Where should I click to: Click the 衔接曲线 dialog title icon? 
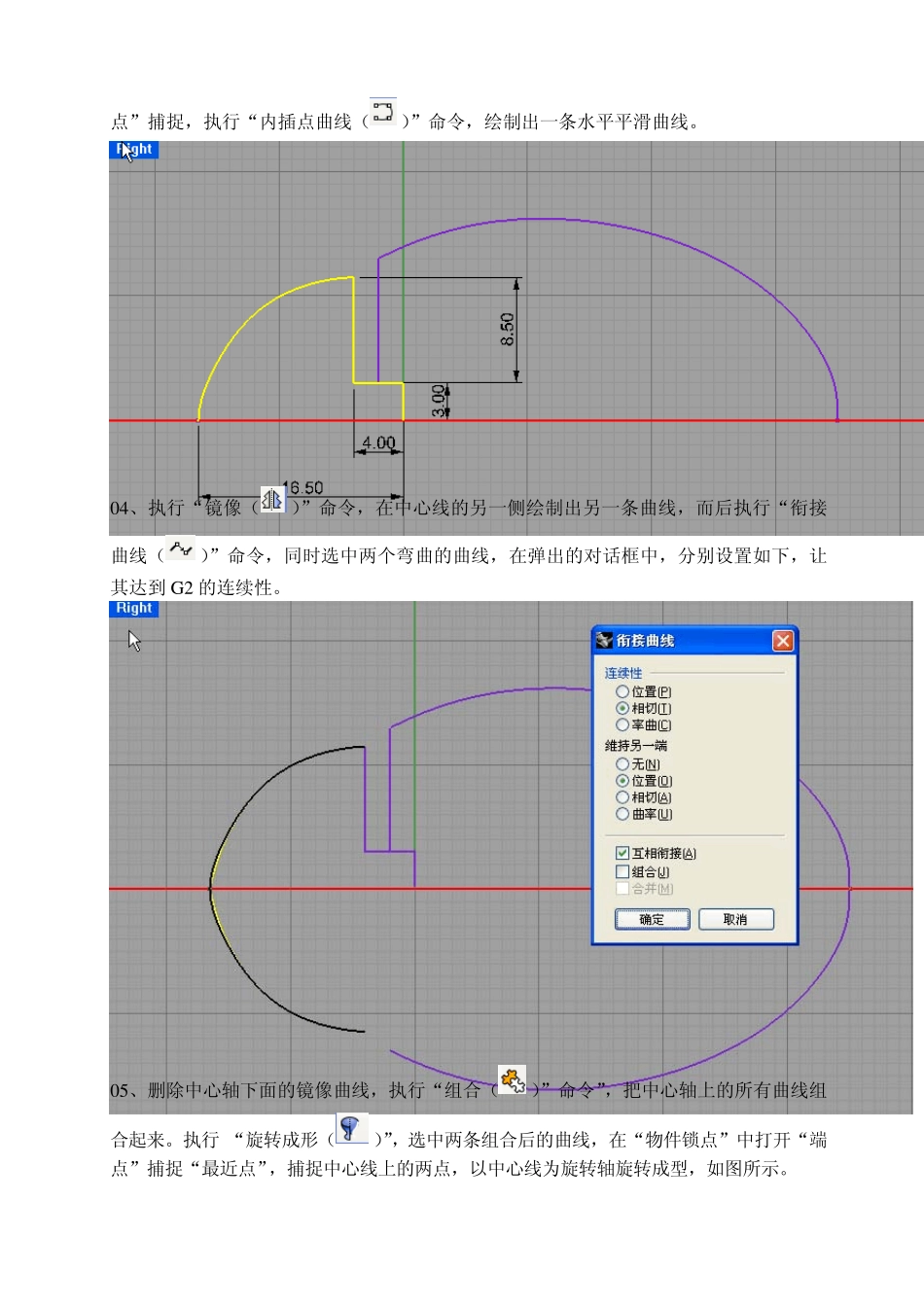pos(604,640)
